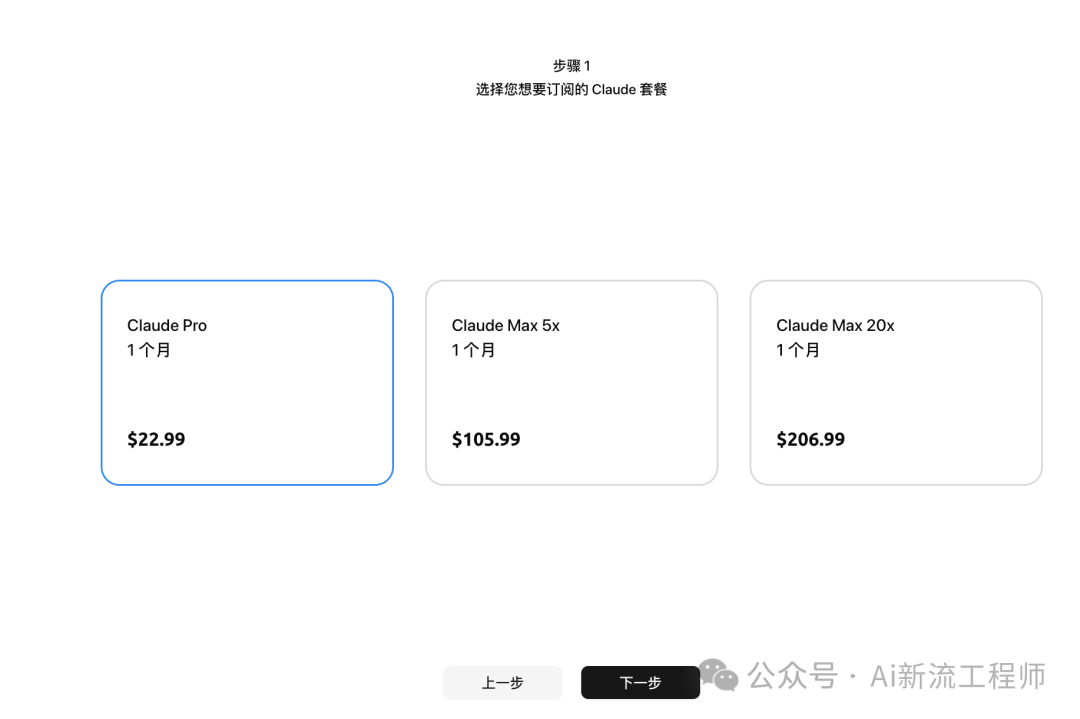Pick the Claude Max 20x plan card

coord(896,383)
